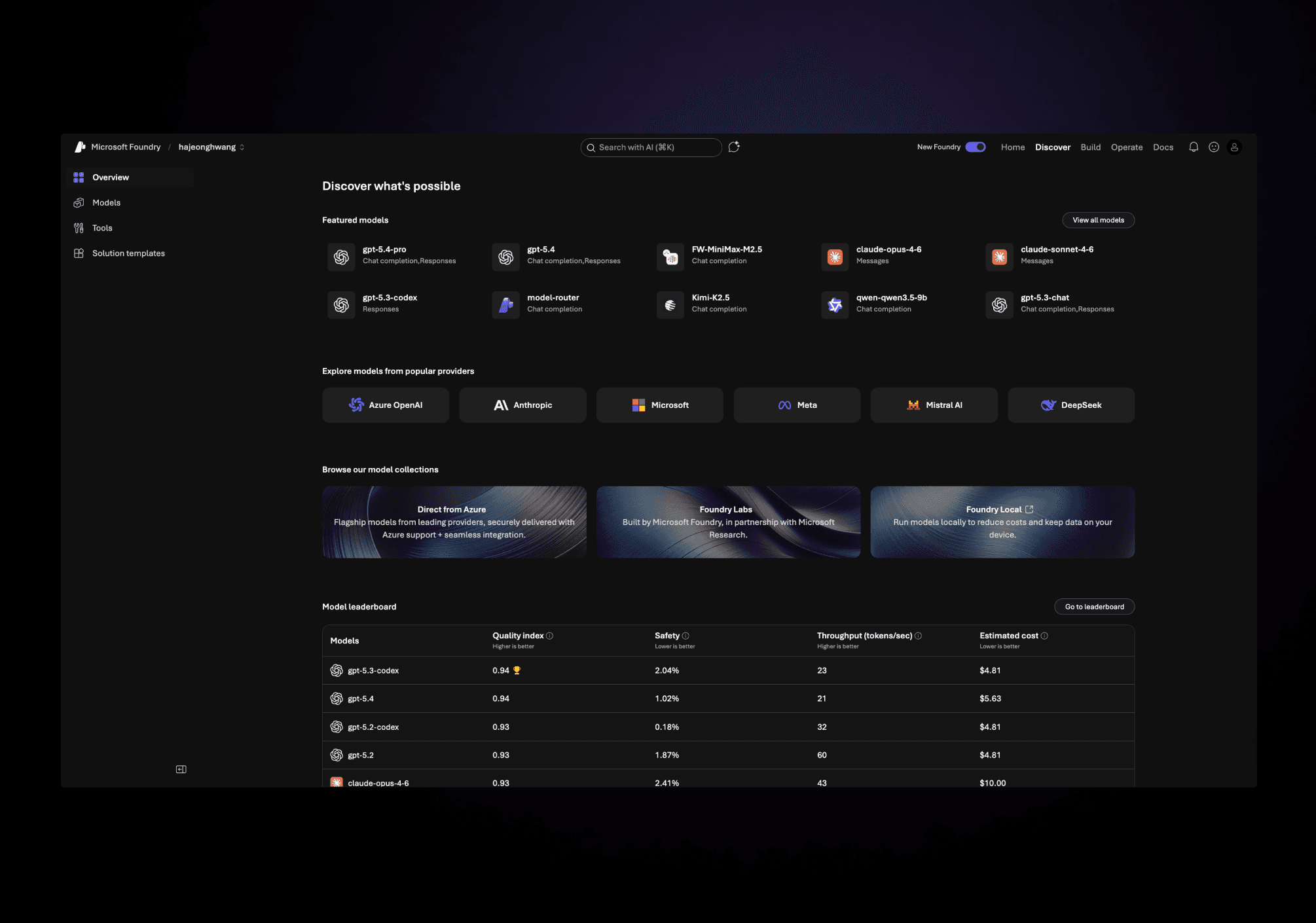This screenshot has height=923, width=1316.
Task: Click the AI chat icon beside search
Action: click(734, 147)
